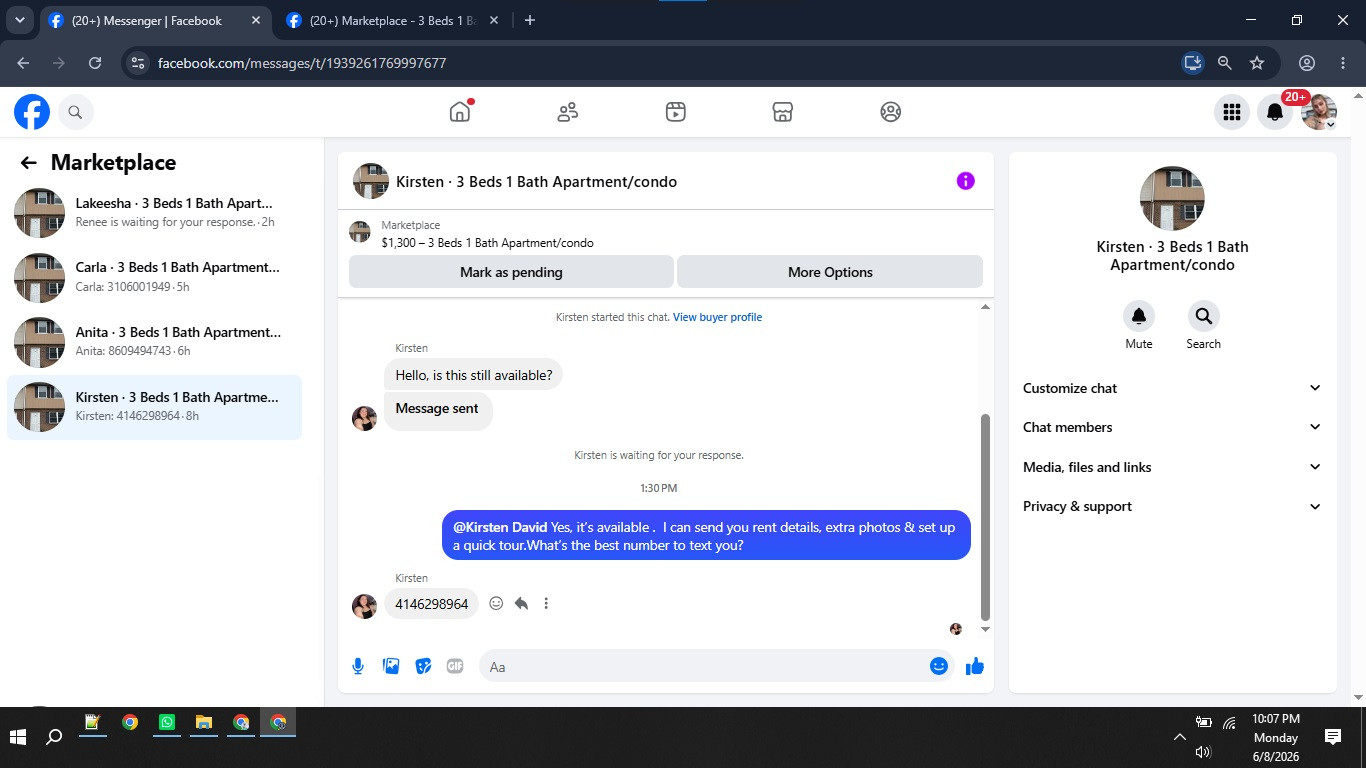Open the Windows notification center
Viewport: 1366px width, 768px height.
tap(1333, 737)
